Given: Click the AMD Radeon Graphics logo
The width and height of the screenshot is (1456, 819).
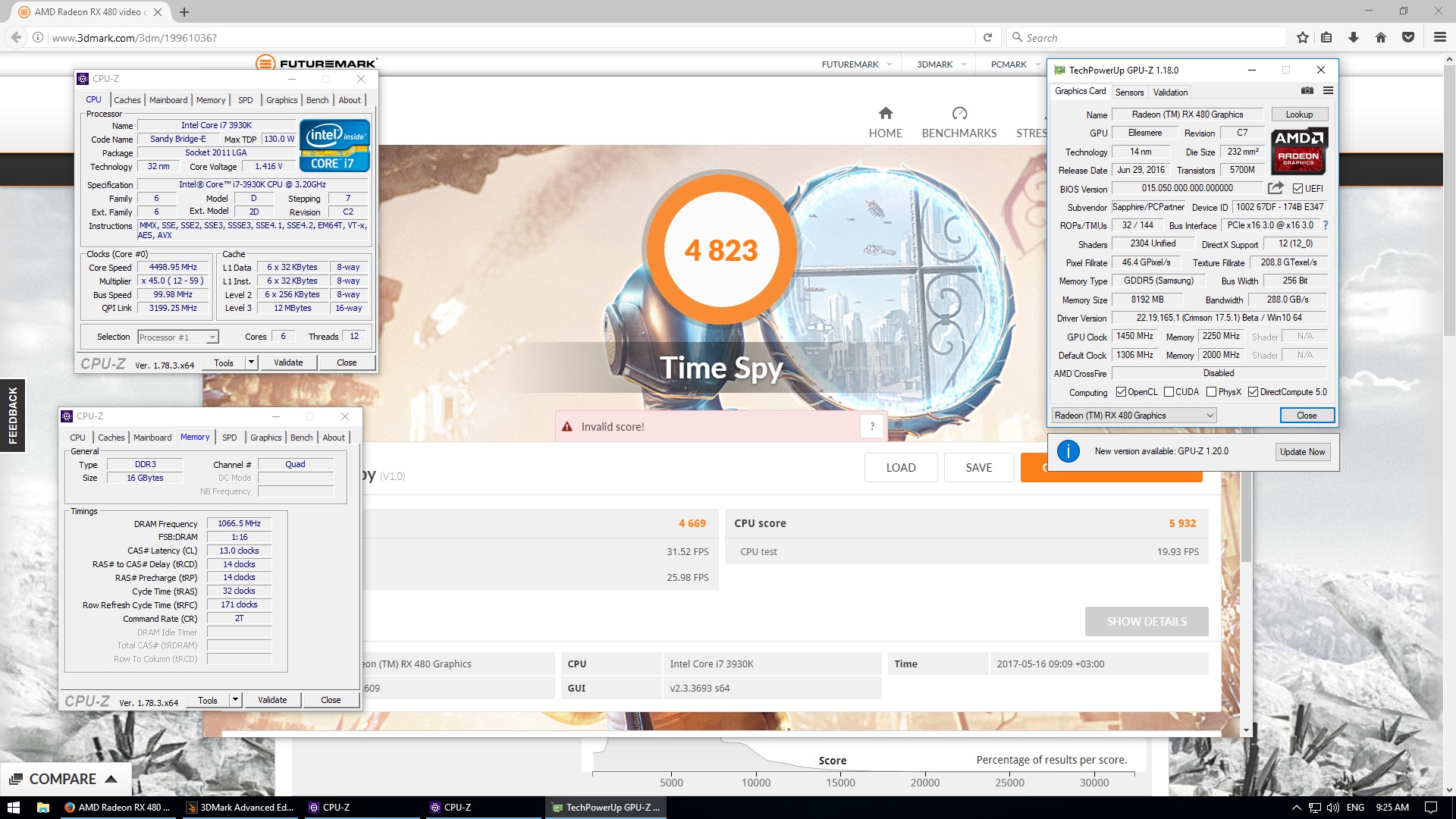Looking at the screenshot, I should tap(1298, 150).
